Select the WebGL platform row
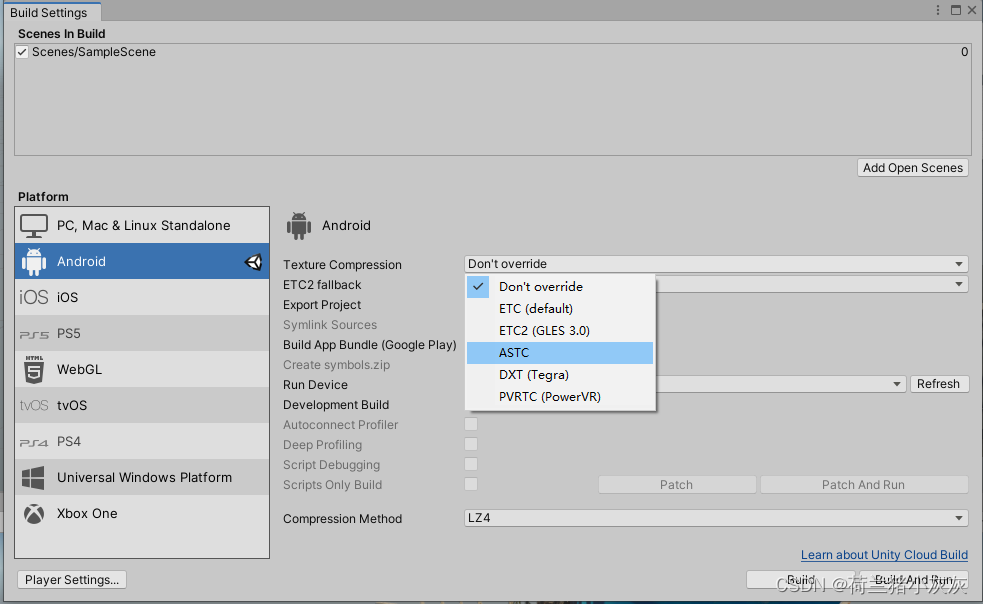The image size is (983, 604). (x=142, y=369)
